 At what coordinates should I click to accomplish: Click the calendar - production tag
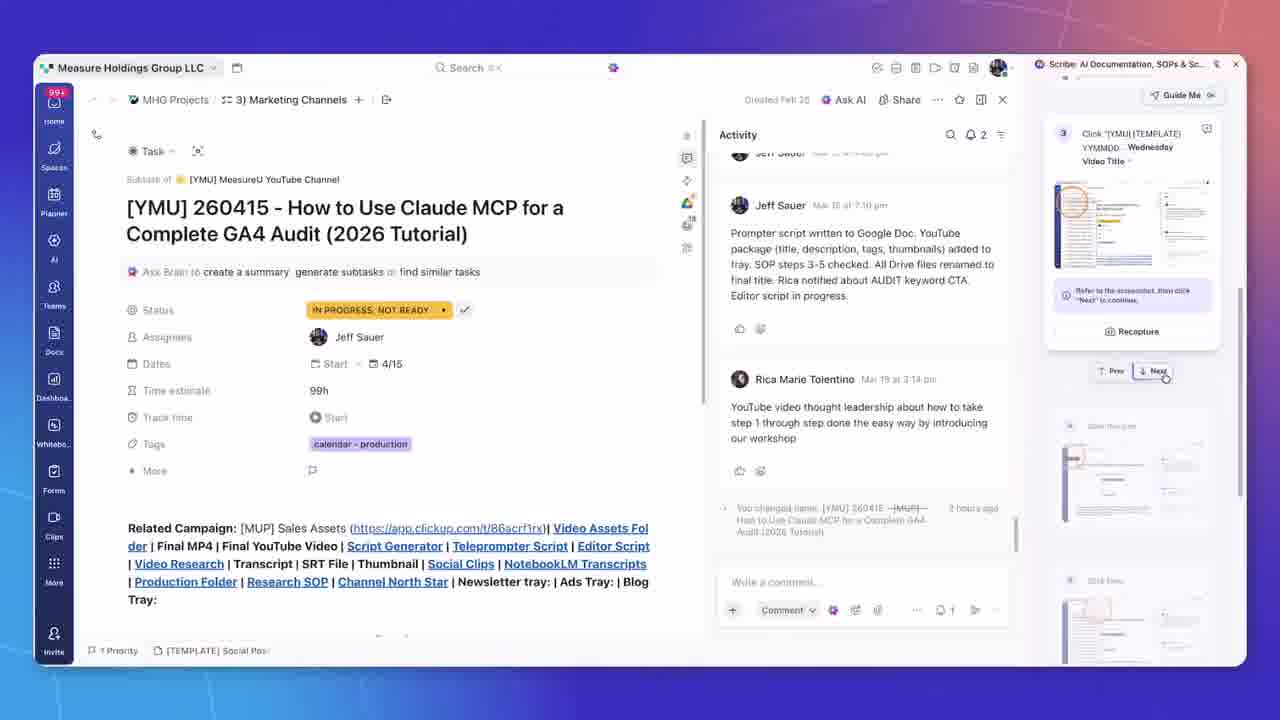360,444
